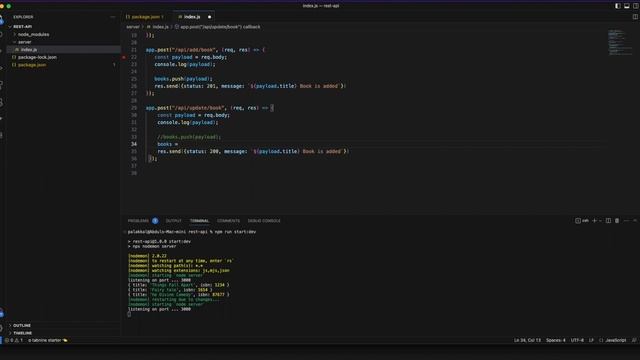
Task: Click the EXPLORER sidebar title
Action: pyautogui.click(x=23, y=17)
